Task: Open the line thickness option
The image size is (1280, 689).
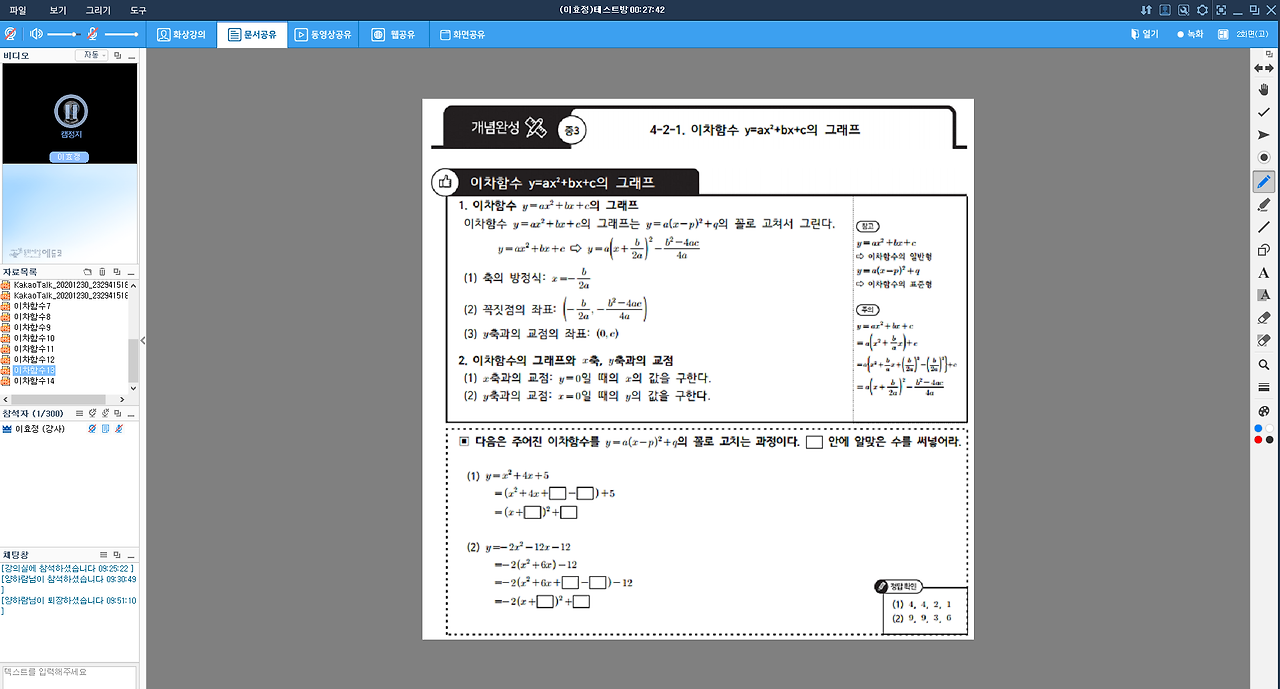Action: [1264, 387]
